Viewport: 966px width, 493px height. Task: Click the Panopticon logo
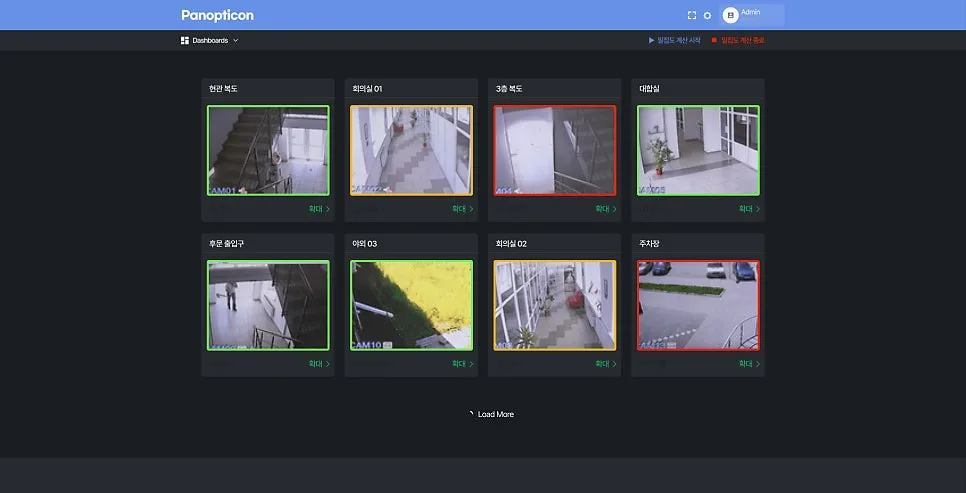click(217, 15)
